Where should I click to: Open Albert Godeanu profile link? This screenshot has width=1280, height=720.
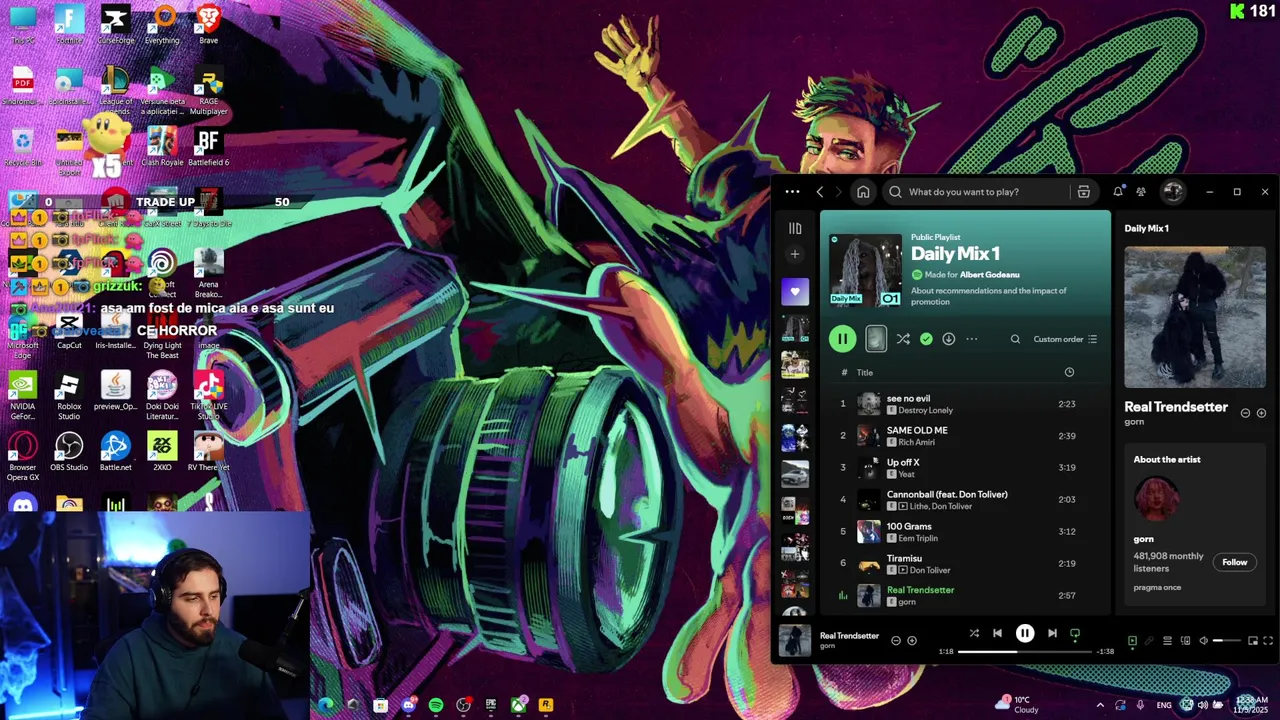pos(990,275)
